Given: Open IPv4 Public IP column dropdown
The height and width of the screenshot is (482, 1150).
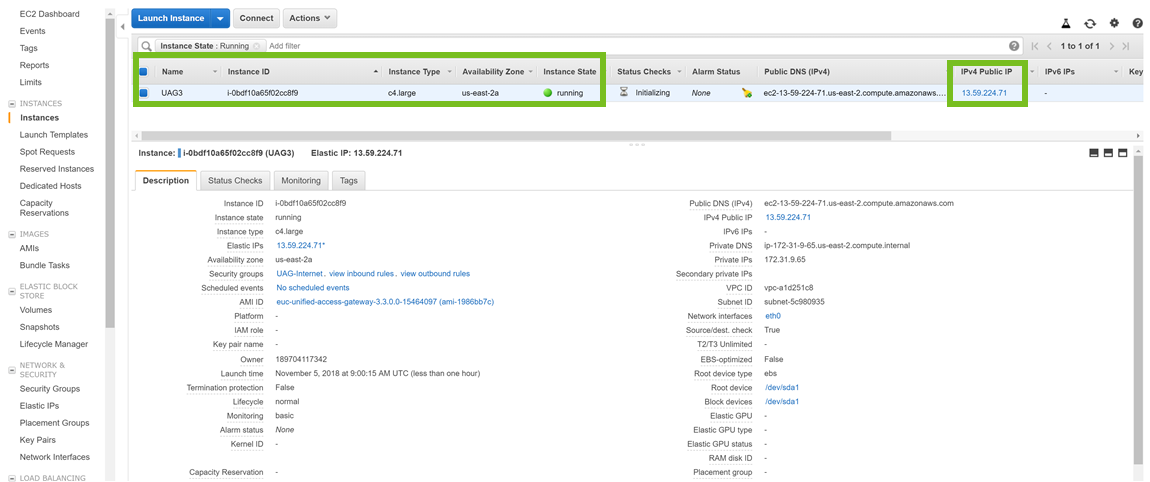Looking at the screenshot, I should [1032, 72].
